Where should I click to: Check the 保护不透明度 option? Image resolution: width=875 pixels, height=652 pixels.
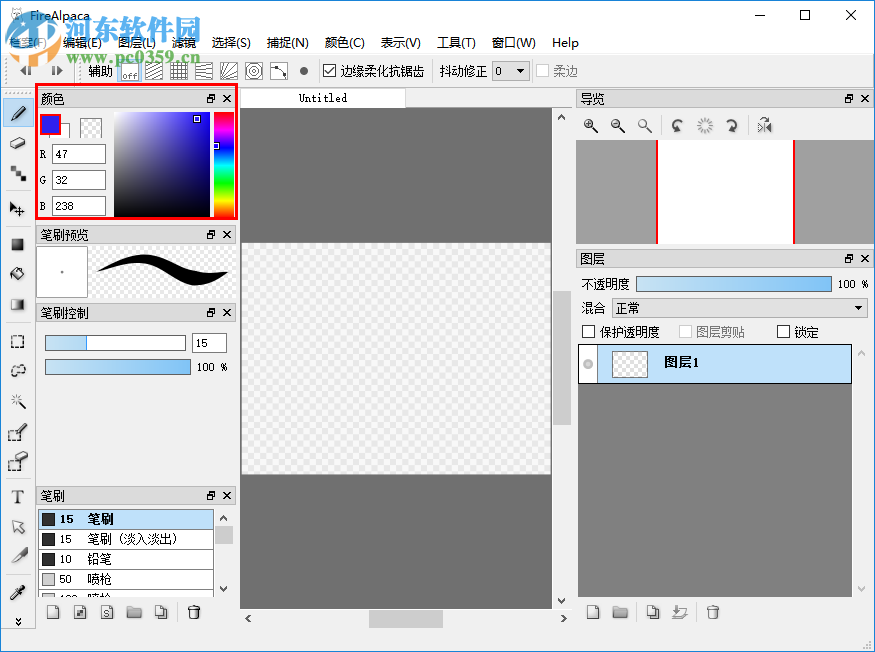589,332
